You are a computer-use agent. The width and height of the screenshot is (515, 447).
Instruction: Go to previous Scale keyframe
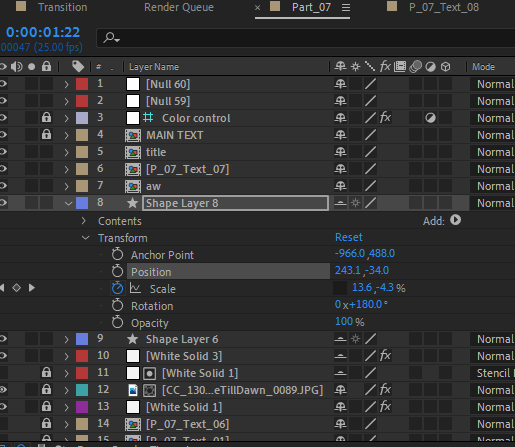pyautogui.click(x=2, y=288)
